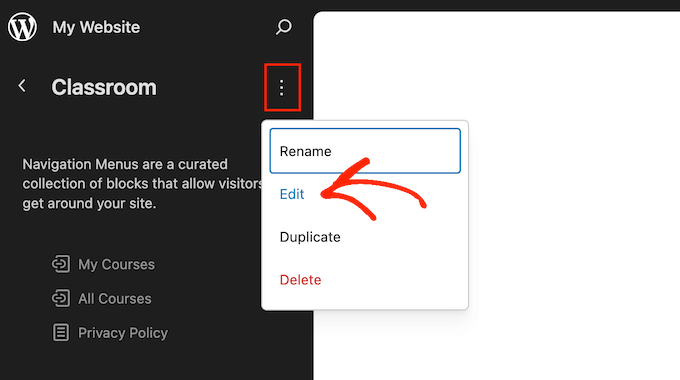Click the My Courses link icon
This screenshot has width=680, height=380.
[x=61, y=264]
